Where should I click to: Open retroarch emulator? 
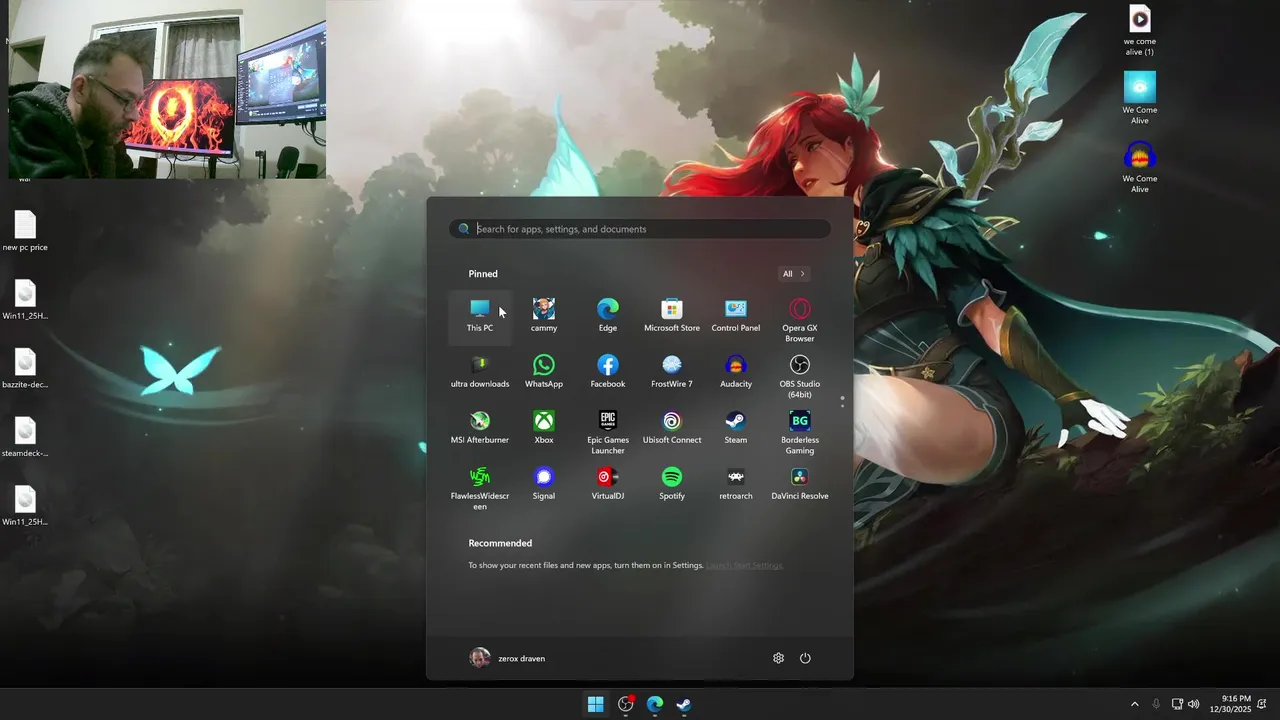736,484
